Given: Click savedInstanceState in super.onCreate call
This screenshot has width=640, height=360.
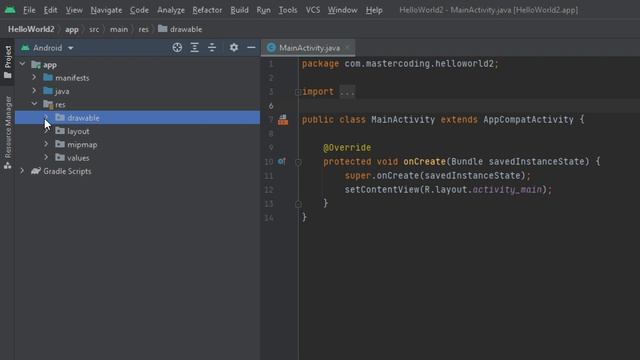Looking at the screenshot, I should coord(472,176).
